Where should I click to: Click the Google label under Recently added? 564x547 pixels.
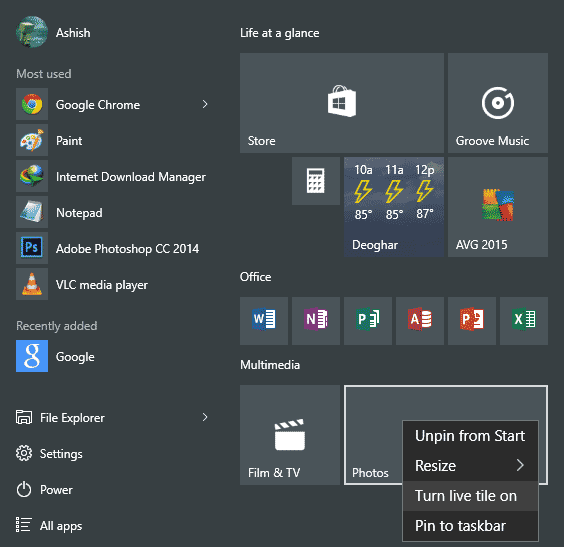pyautogui.click(x=75, y=357)
